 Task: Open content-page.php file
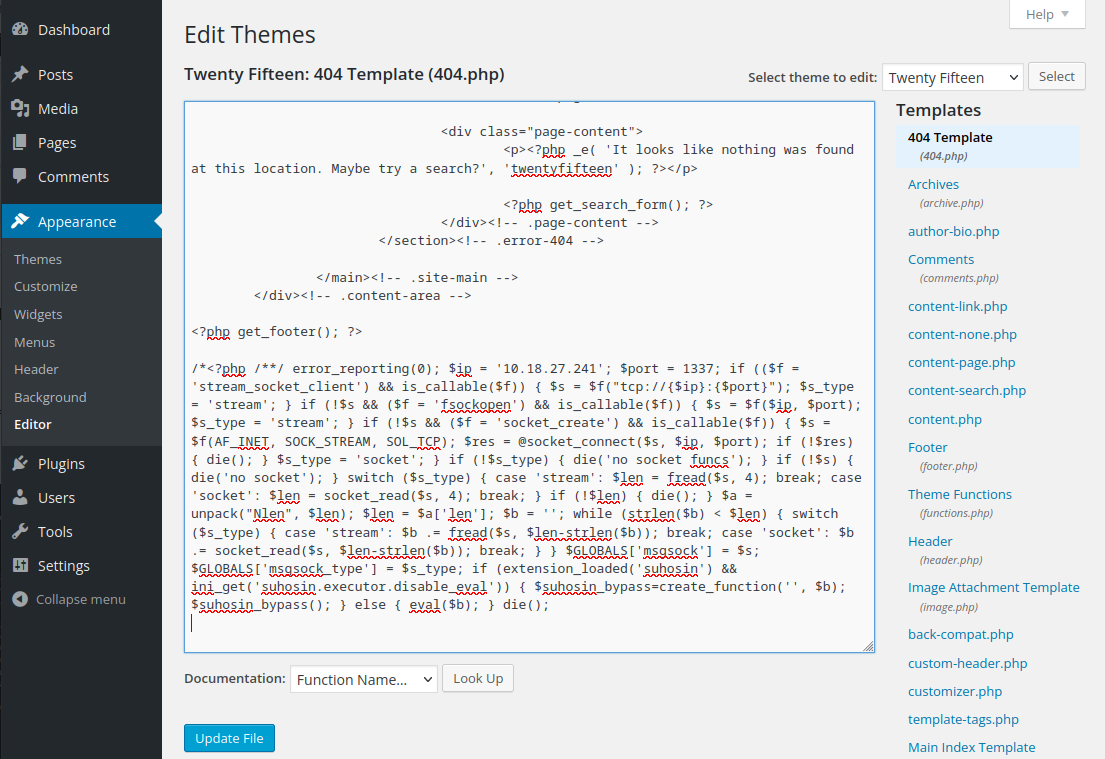pyautogui.click(x=961, y=363)
